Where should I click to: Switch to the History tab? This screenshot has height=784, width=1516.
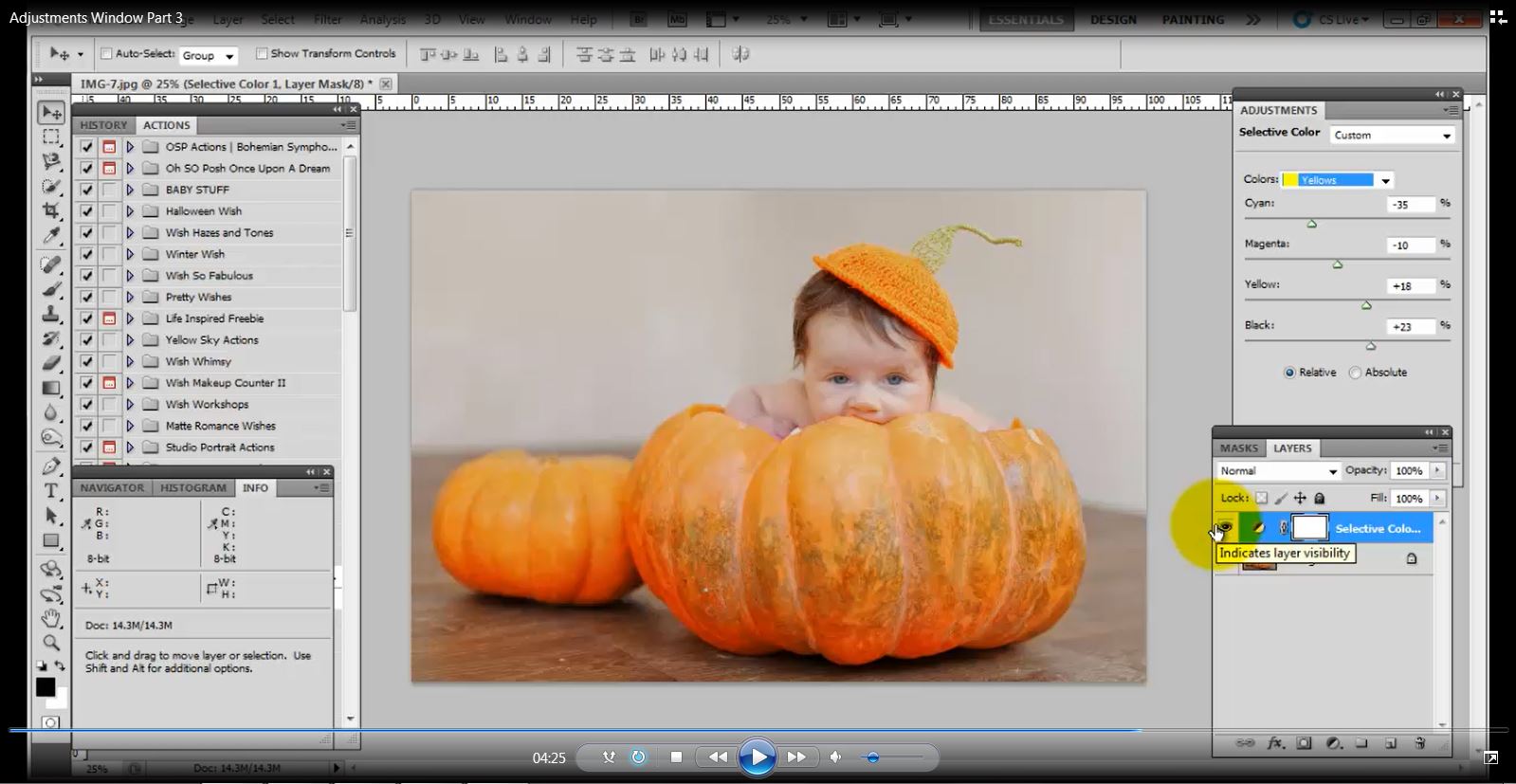pyautogui.click(x=104, y=125)
